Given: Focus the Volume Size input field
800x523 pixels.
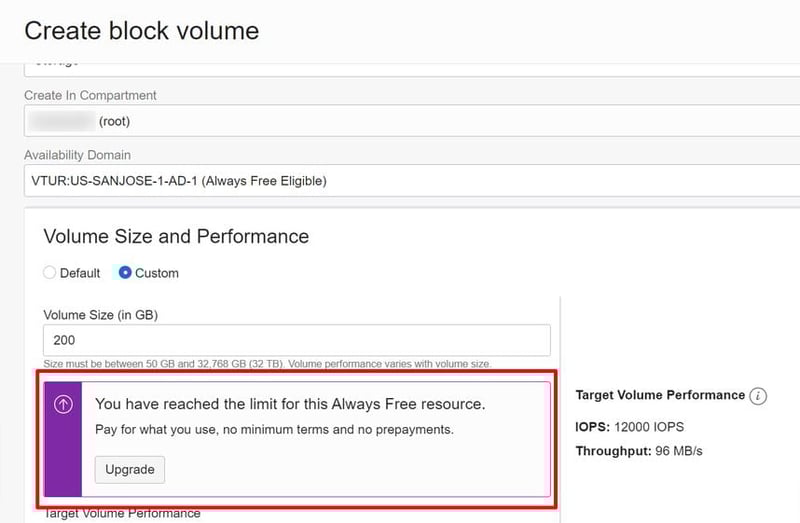Looking at the screenshot, I should [297, 340].
